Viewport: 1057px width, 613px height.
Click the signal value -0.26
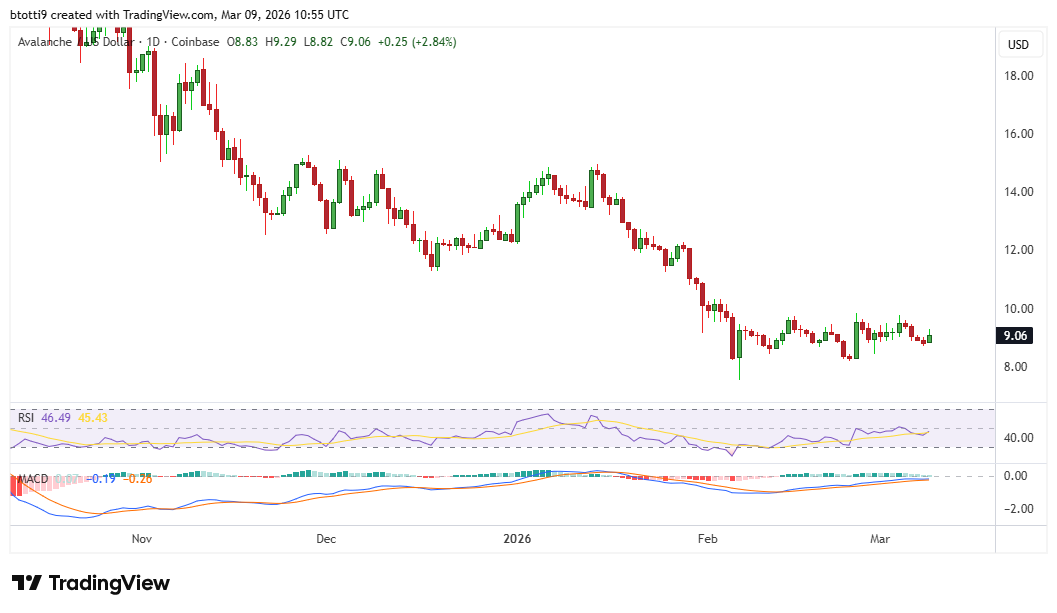point(138,479)
